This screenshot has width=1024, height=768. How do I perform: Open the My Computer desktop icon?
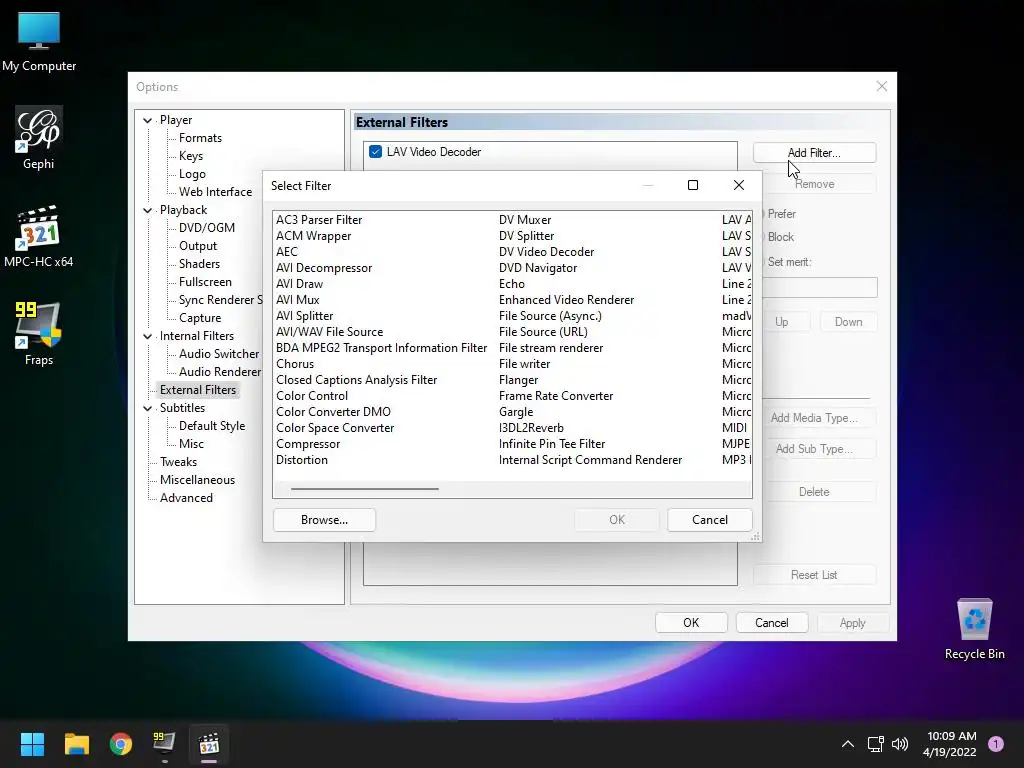click(x=39, y=40)
